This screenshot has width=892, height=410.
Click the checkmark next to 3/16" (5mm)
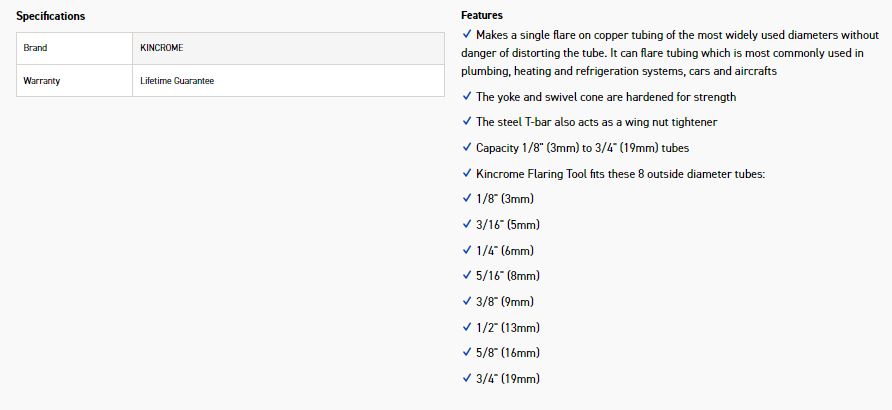coord(467,224)
